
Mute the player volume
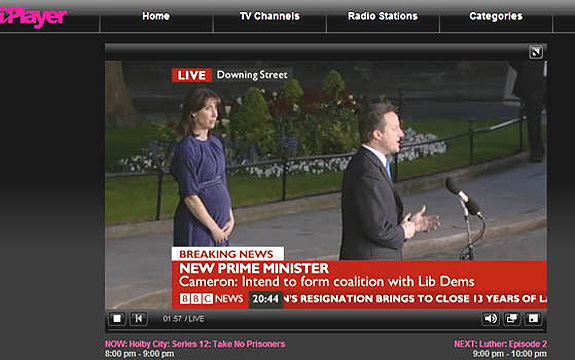(x=490, y=319)
